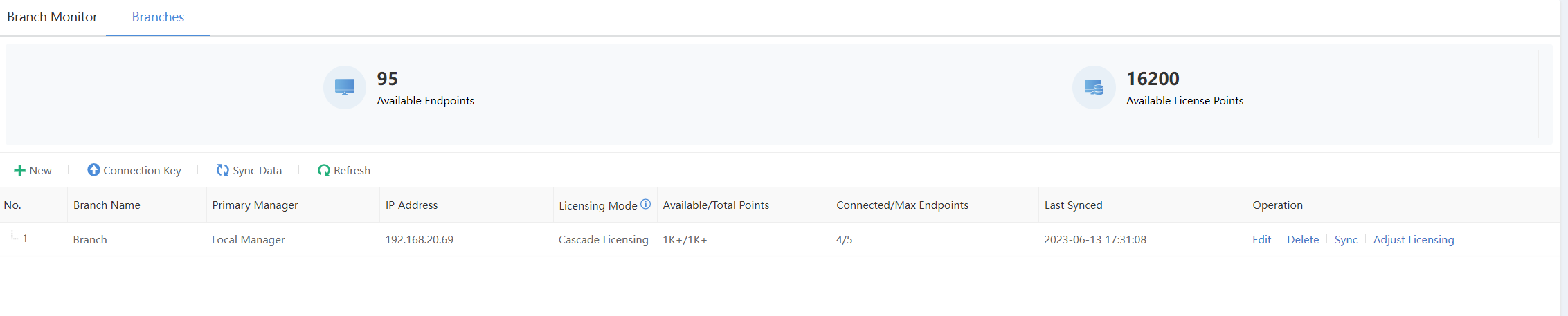Click the Last Synced column header
The width and height of the screenshot is (1568, 316).
tap(1073, 205)
